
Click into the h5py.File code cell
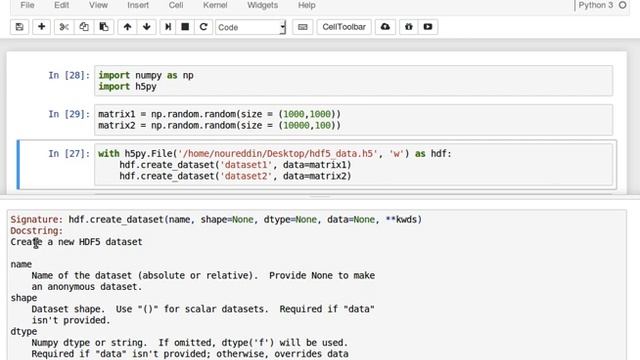click(x=353, y=165)
